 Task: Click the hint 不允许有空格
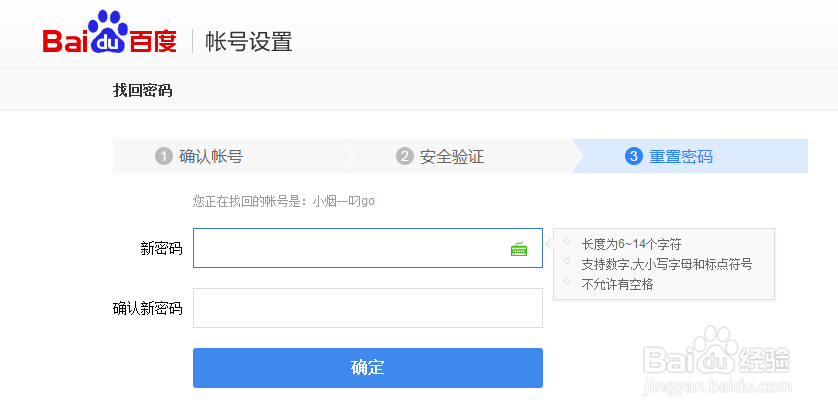[617, 284]
